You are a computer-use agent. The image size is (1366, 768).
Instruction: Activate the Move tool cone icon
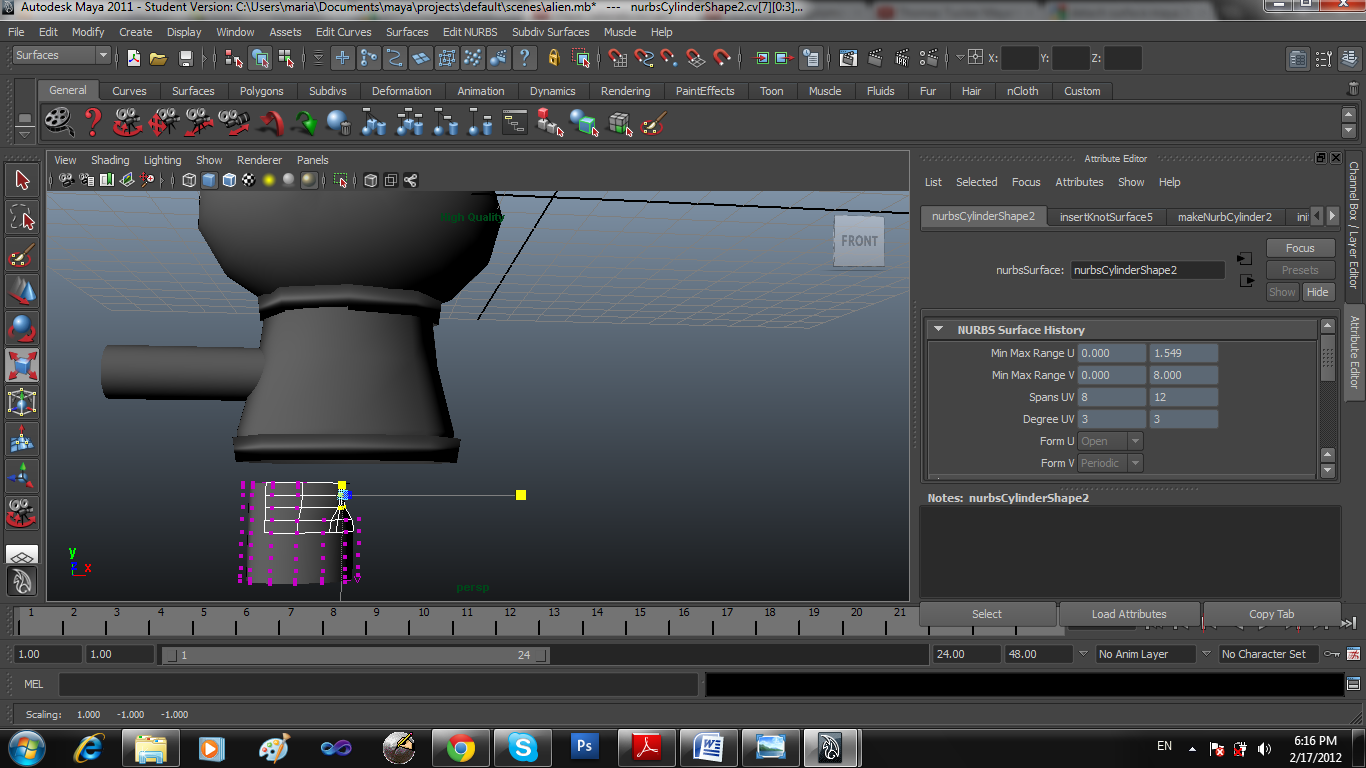click(22, 292)
